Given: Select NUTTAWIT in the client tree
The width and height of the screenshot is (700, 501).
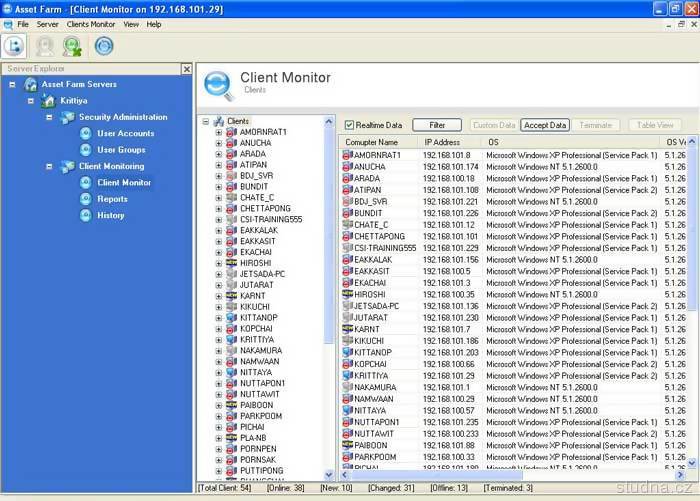Looking at the screenshot, I should (259, 395).
